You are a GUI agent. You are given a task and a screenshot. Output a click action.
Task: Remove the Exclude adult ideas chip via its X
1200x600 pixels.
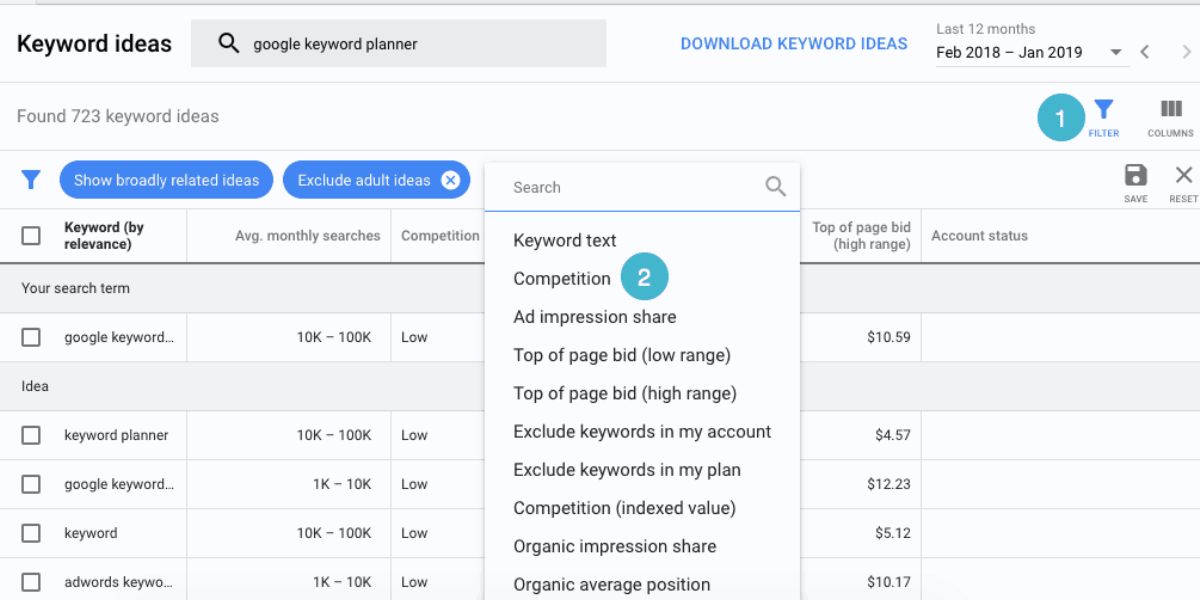tap(451, 180)
